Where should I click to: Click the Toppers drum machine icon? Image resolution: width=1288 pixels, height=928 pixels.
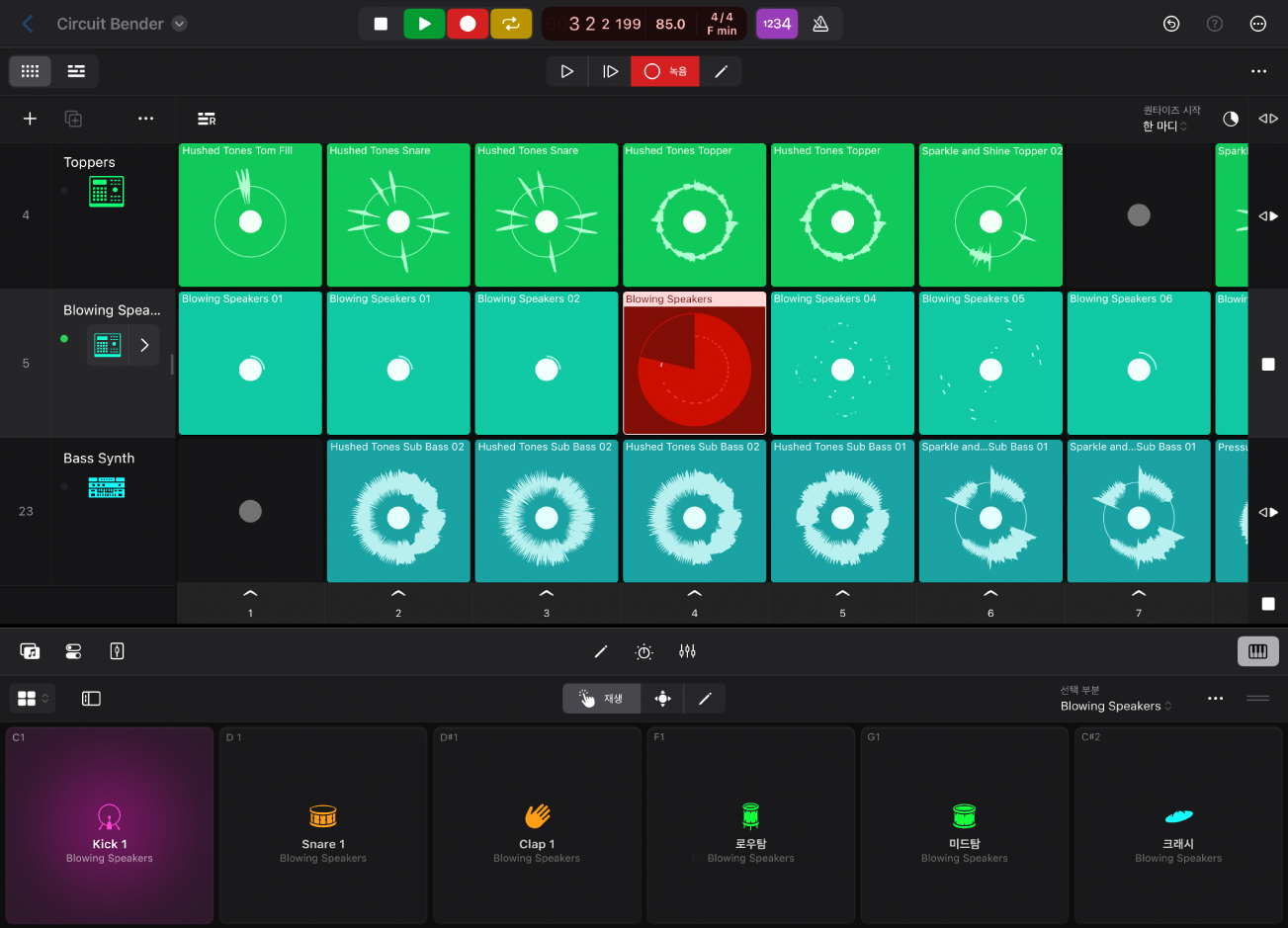[x=107, y=191]
